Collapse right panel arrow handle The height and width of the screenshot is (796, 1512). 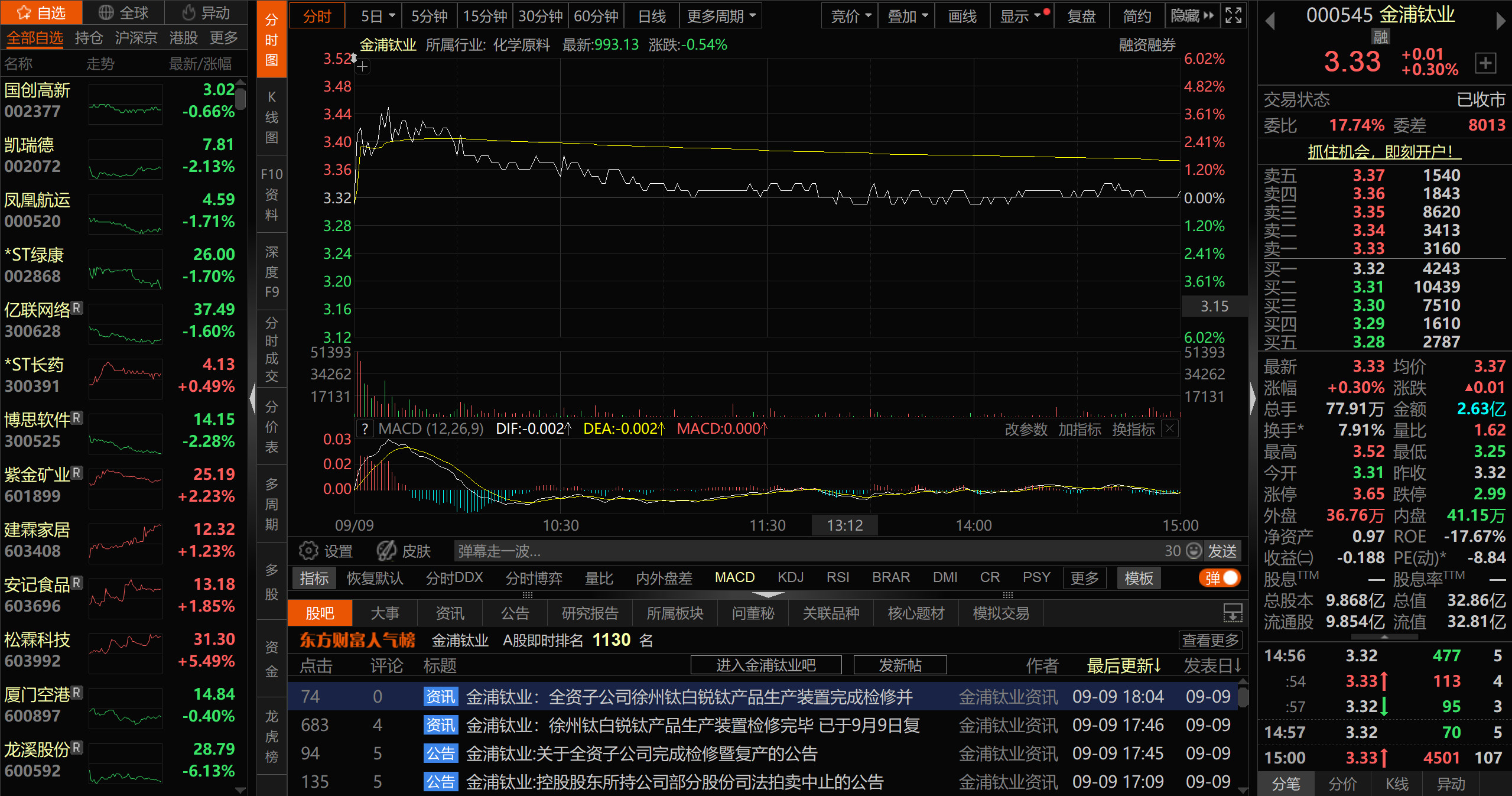pos(1253,399)
